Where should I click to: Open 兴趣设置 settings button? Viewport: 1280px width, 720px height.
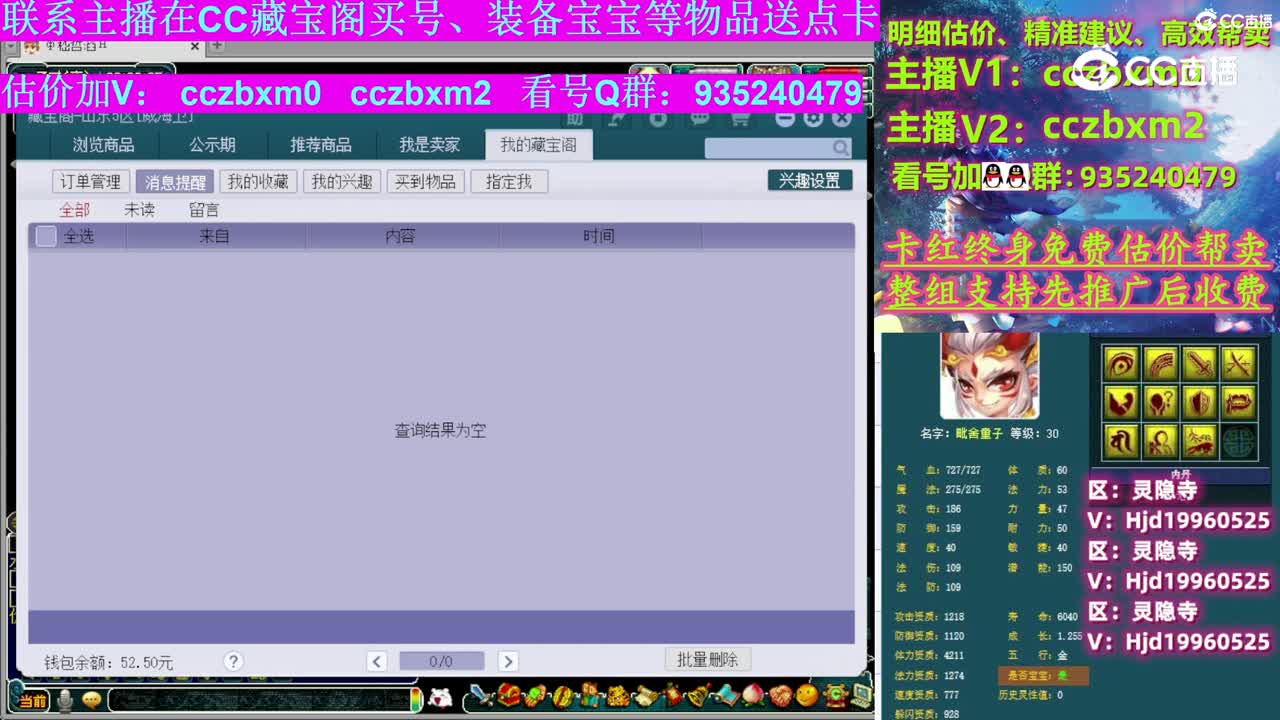[810, 180]
